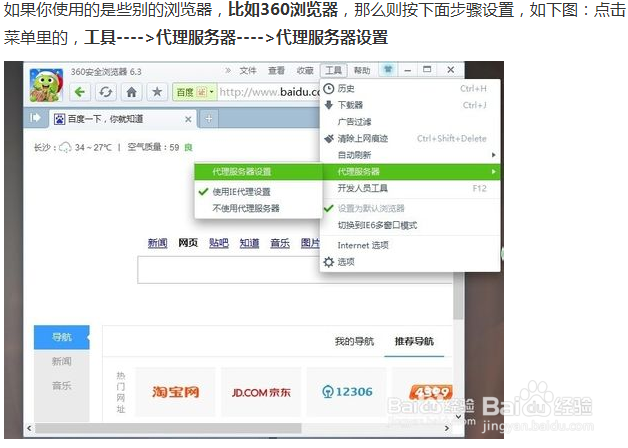Click the green back arrow button
This screenshot has height=448, width=628.
pos(80,92)
